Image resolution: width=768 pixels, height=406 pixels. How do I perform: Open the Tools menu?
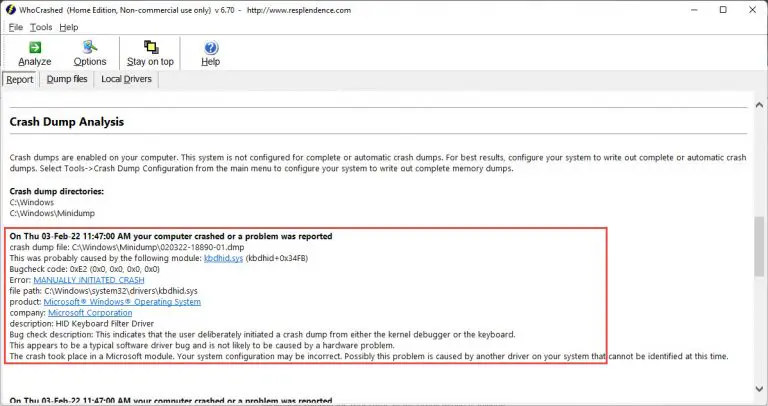pyautogui.click(x=40, y=27)
